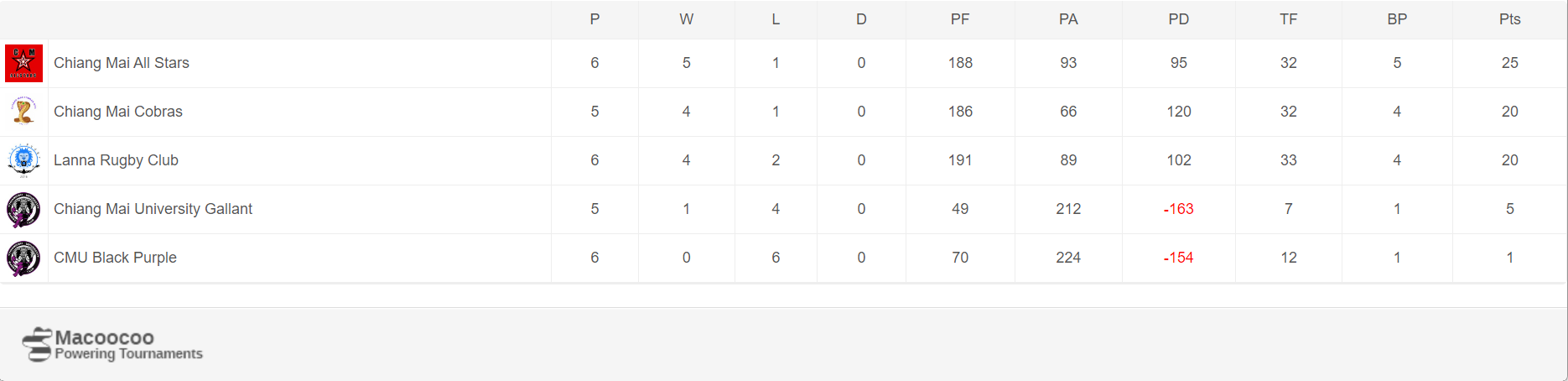Select CMU Black Purple team name
Image resolution: width=1568 pixels, height=381 pixels.
(115, 258)
